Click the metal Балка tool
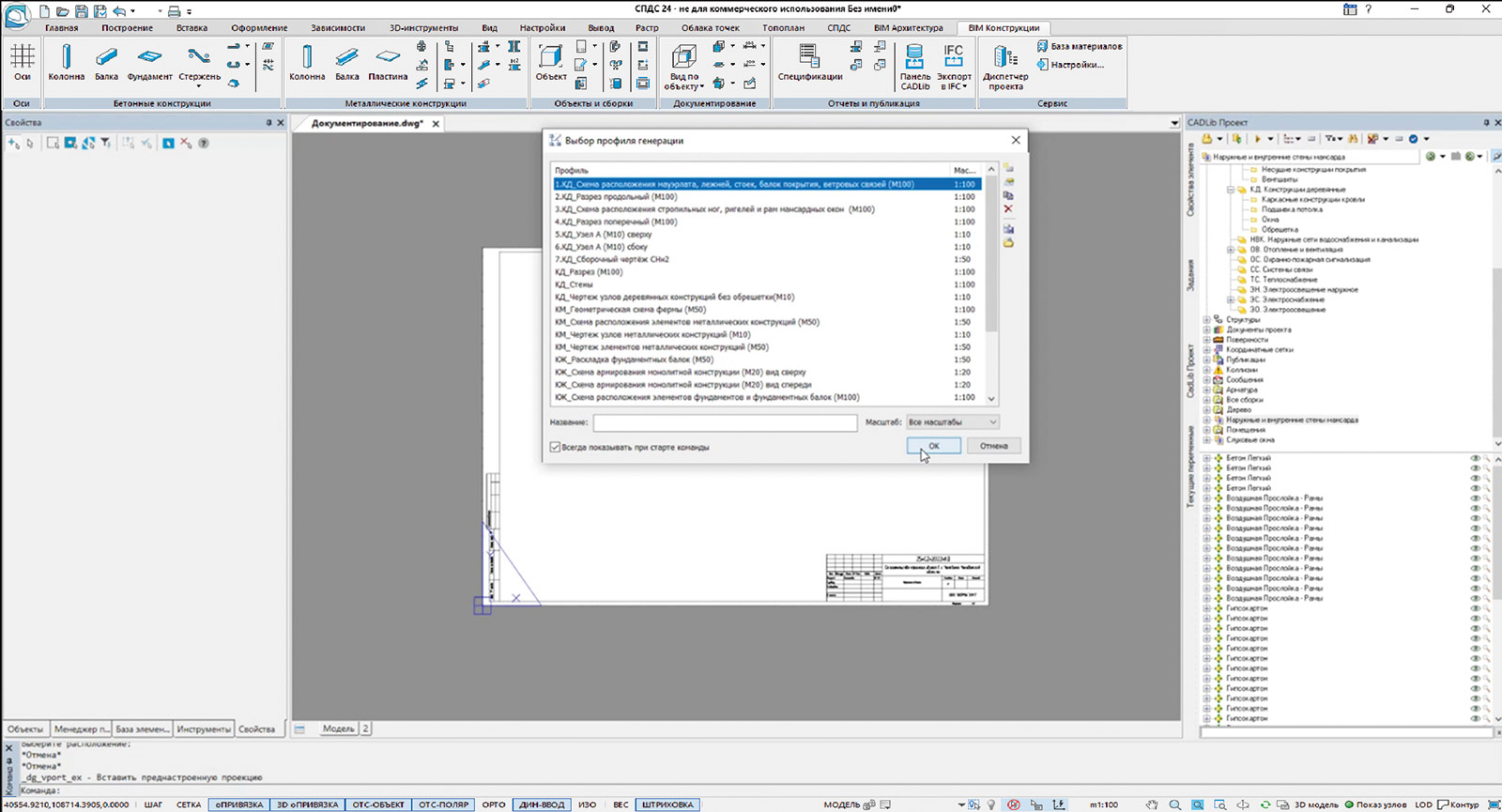This screenshot has width=1502, height=812. tap(347, 62)
